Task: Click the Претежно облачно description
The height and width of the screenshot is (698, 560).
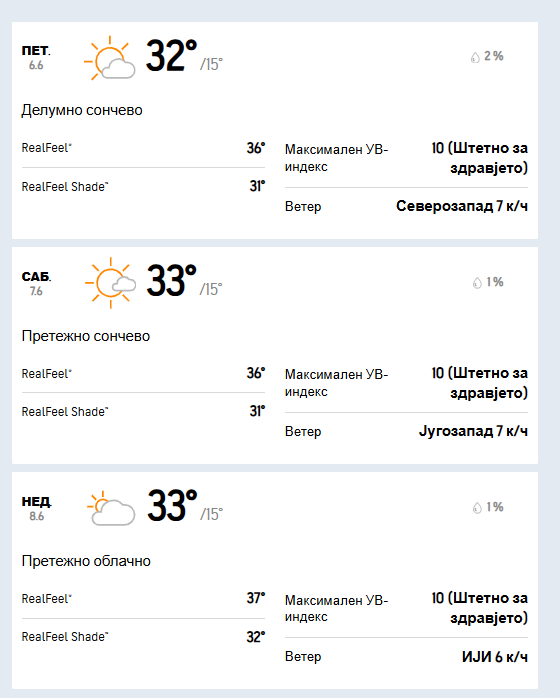Action: (x=86, y=561)
